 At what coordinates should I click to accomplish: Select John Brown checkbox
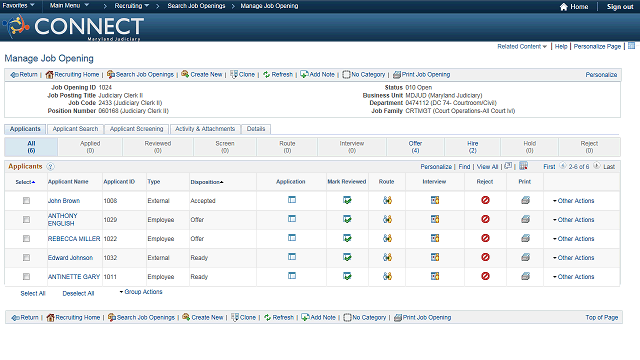(x=27, y=200)
